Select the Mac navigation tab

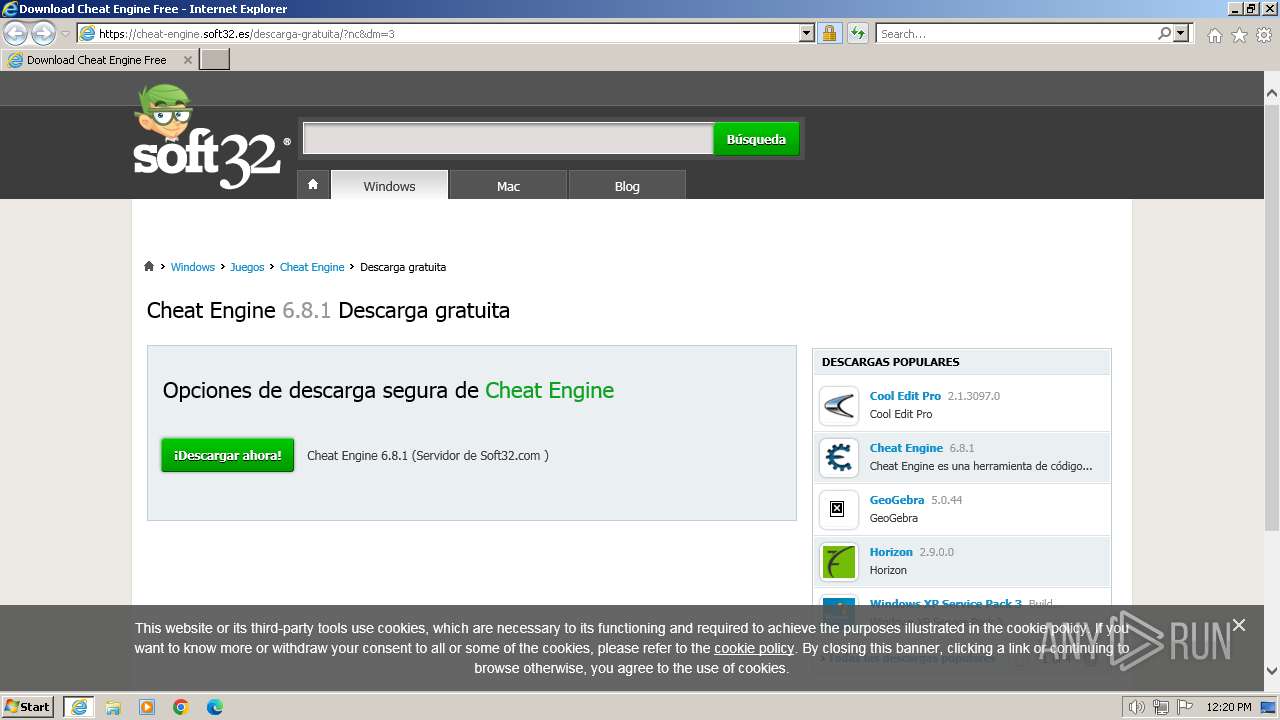click(x=508, y=186)
